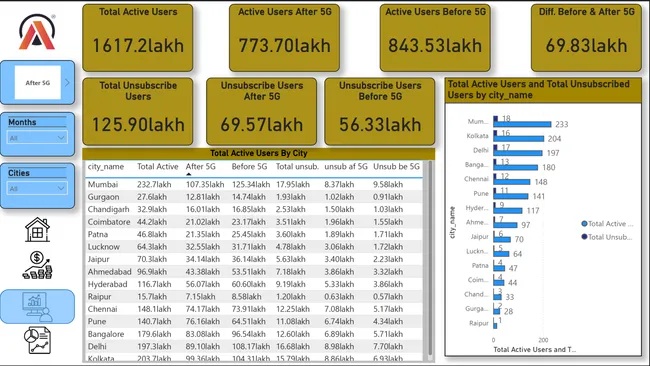Click Kolkata's 204 bar in chart

tap(519, 139)
